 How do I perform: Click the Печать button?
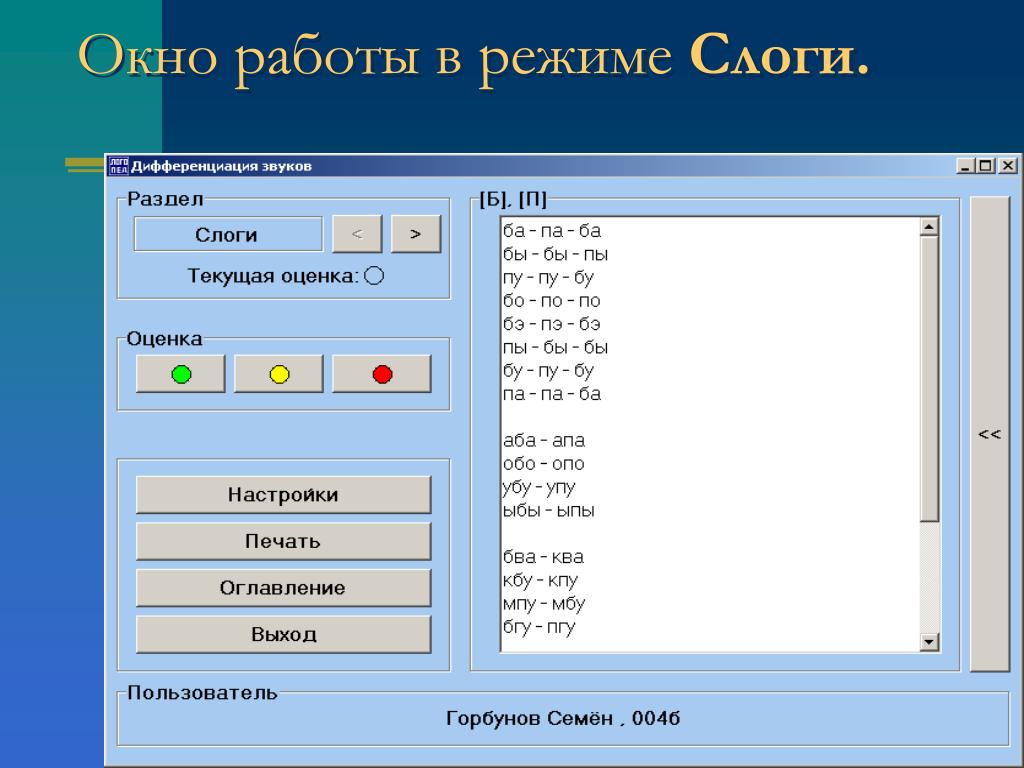pos(283,541)
